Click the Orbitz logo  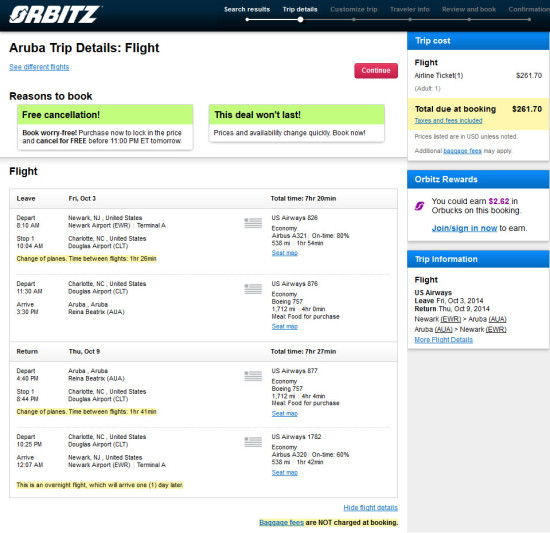coord(55,15)
